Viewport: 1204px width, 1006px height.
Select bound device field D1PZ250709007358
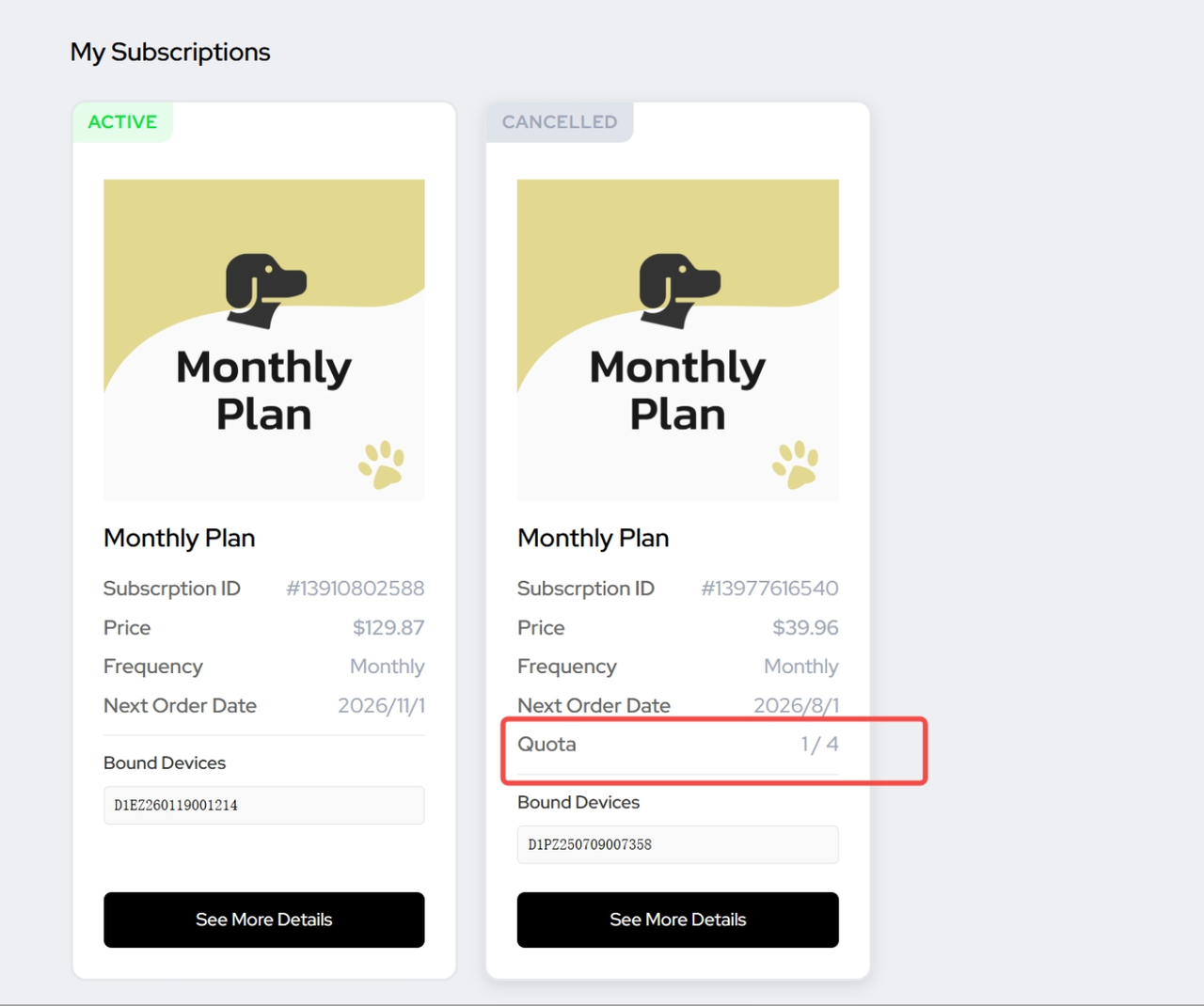pos(678,844)
